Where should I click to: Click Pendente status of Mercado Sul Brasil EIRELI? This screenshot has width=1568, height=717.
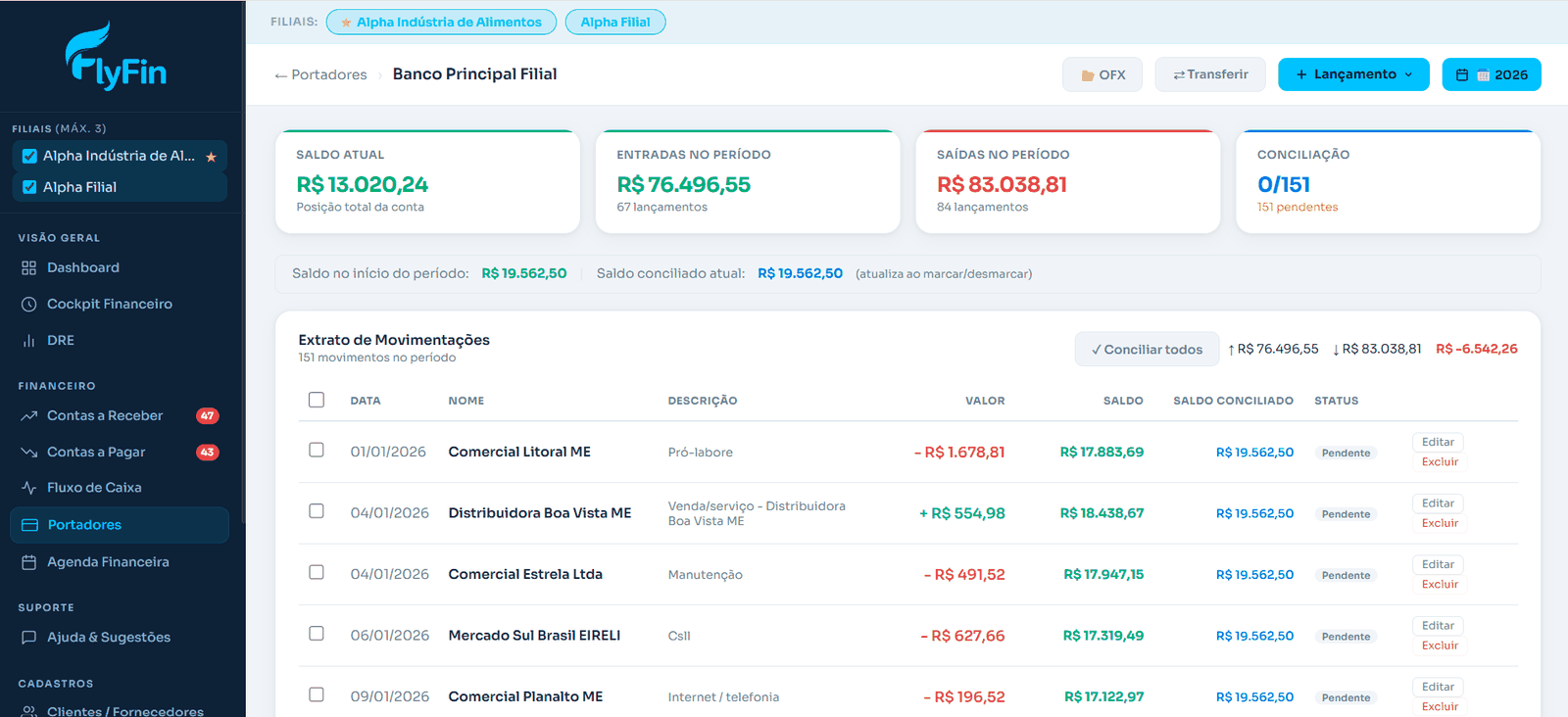[x=1346, y=637]
